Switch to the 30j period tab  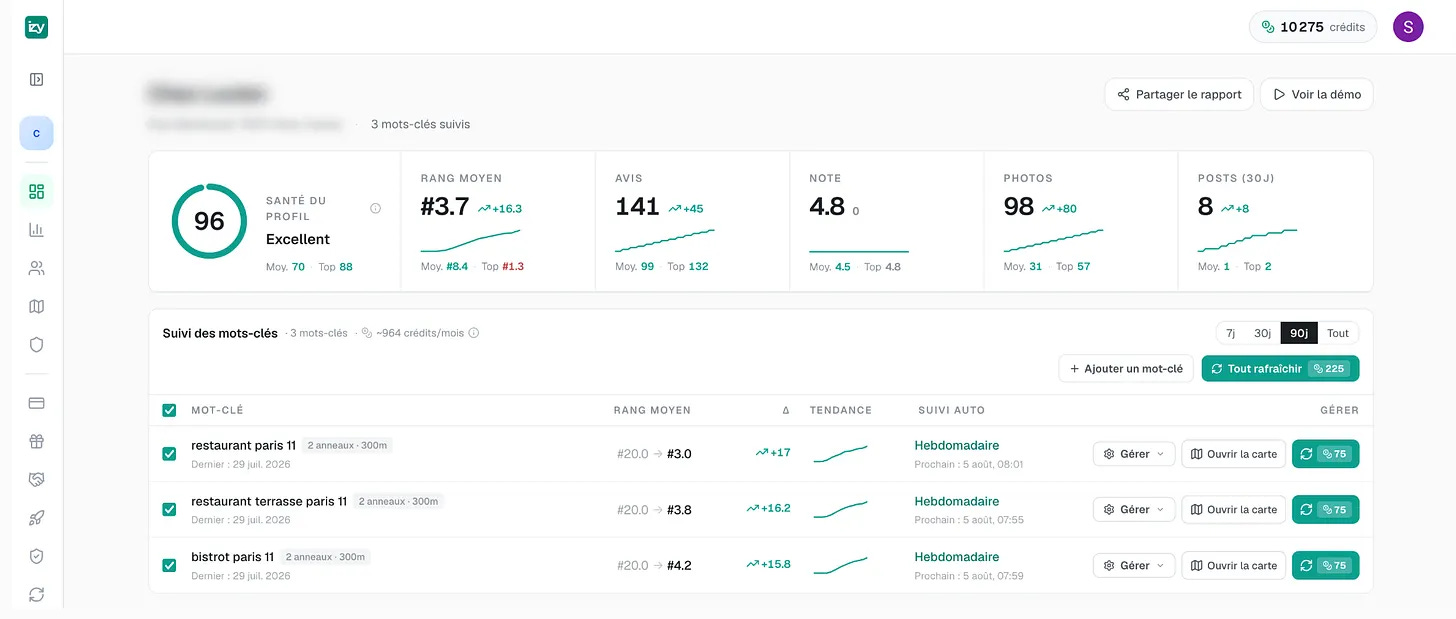click(x=1263, y=333)
